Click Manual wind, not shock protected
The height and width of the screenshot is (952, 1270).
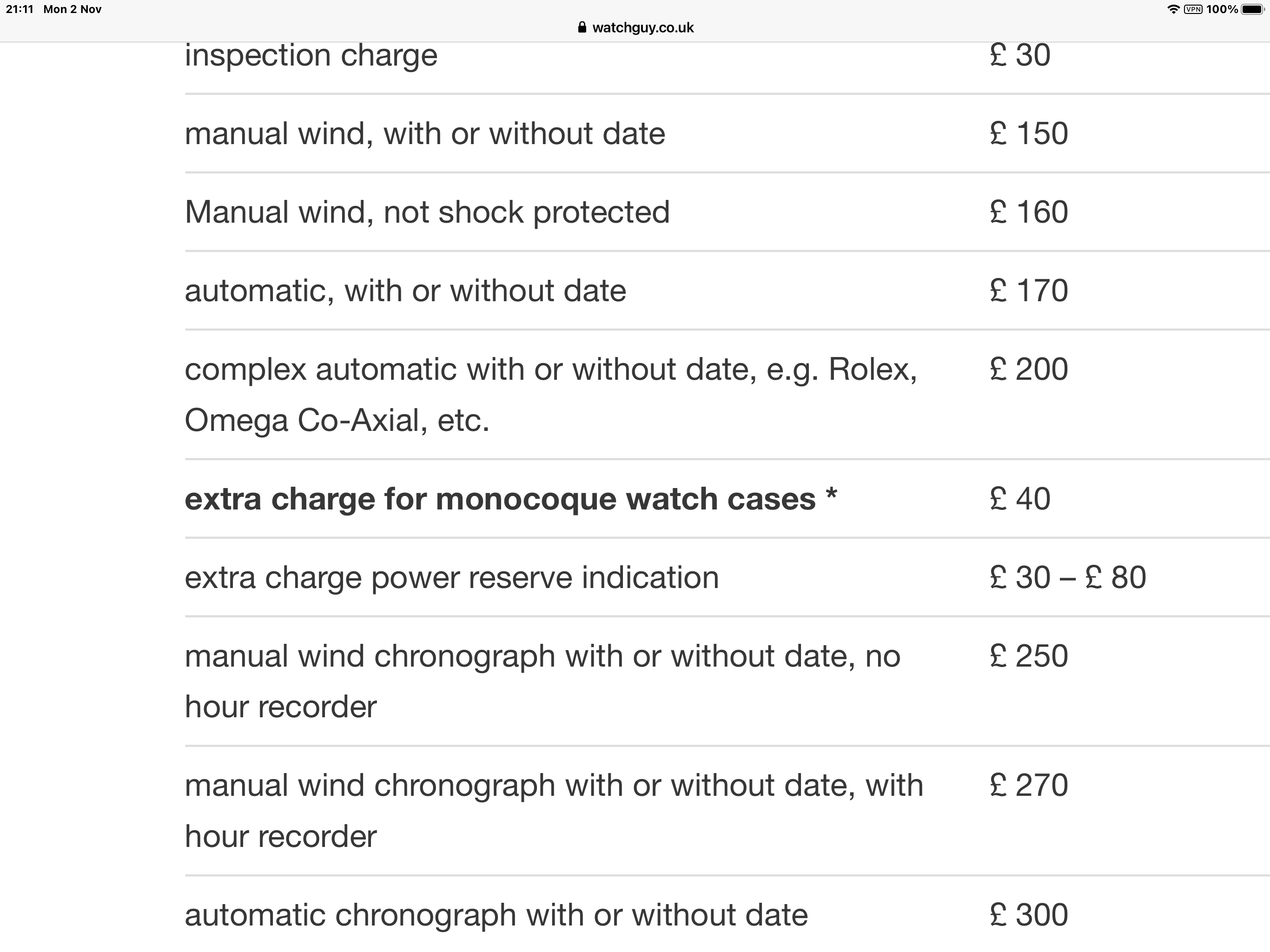(x=427, y=212)
